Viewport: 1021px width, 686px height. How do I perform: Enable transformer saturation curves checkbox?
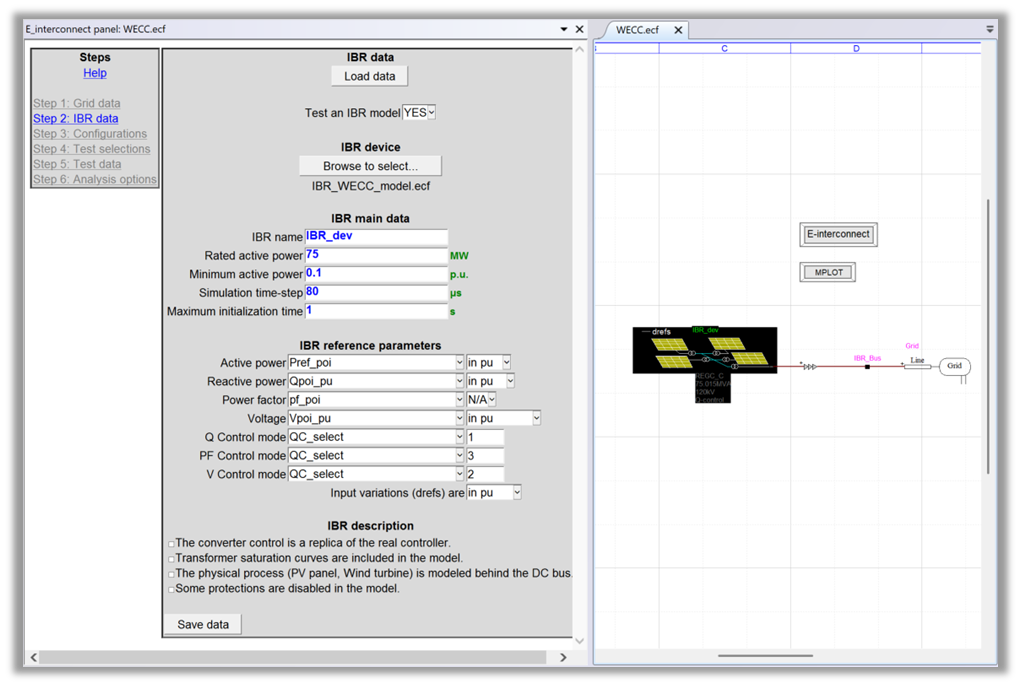tap(171, 559)
